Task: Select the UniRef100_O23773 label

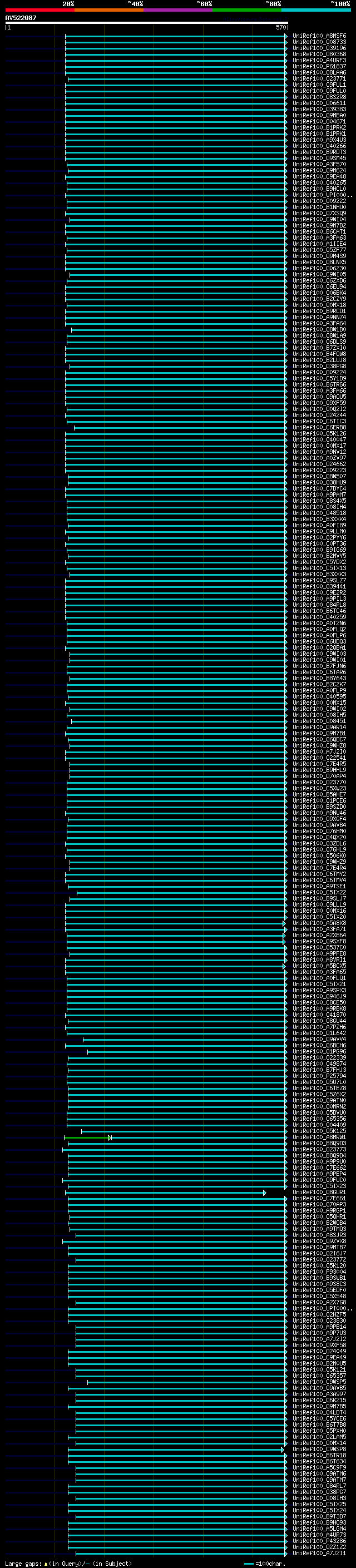Action: (319, 1149)
